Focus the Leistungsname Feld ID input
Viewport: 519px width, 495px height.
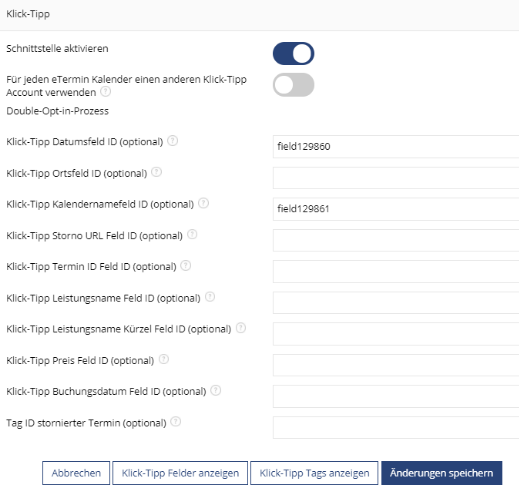[x=396, y=302]
